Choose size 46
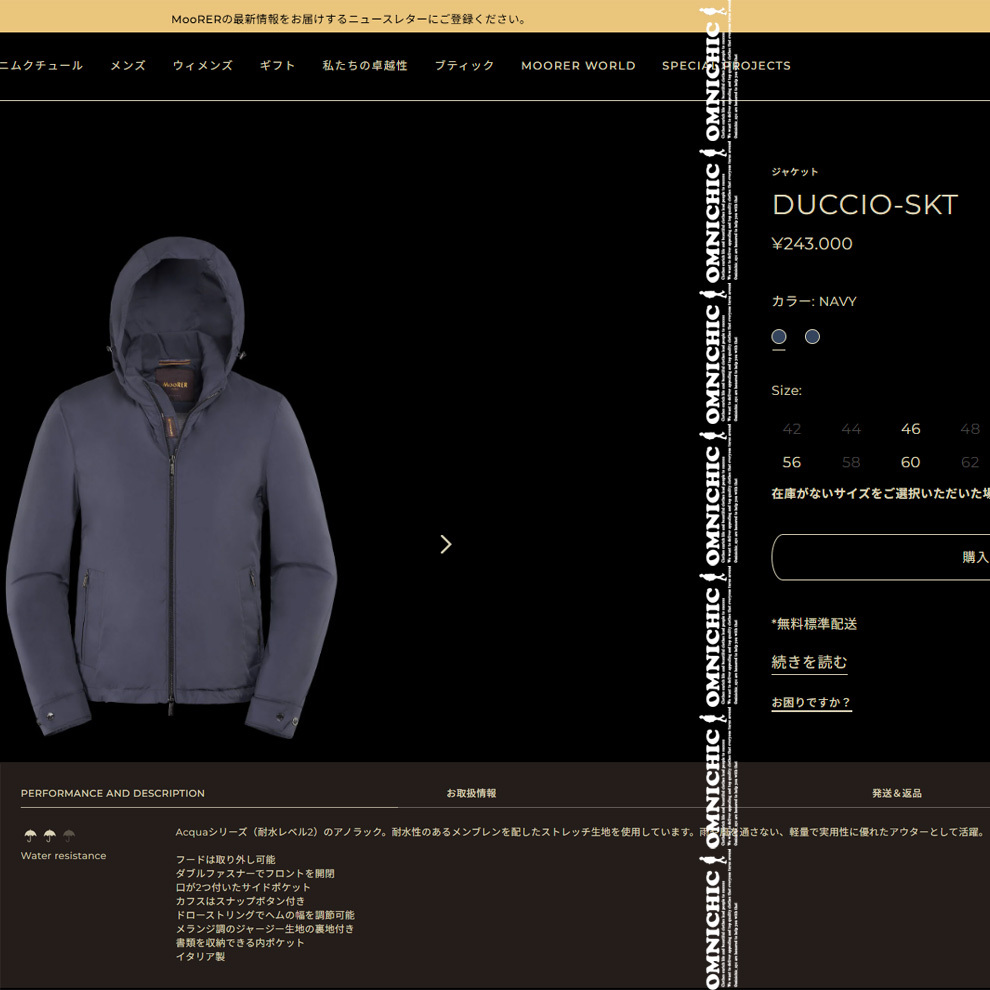990x990 pixels. [910, 429]
